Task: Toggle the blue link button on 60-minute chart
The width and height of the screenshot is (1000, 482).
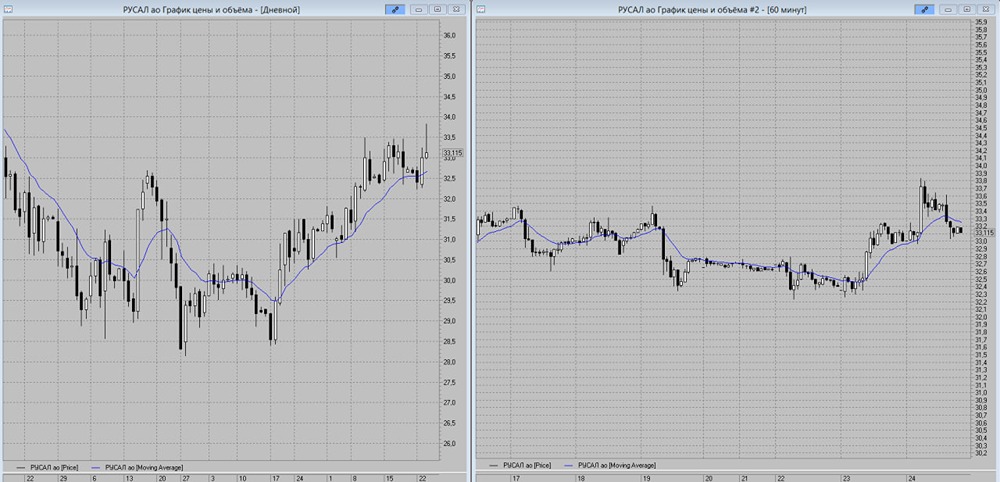Action: 924,9
